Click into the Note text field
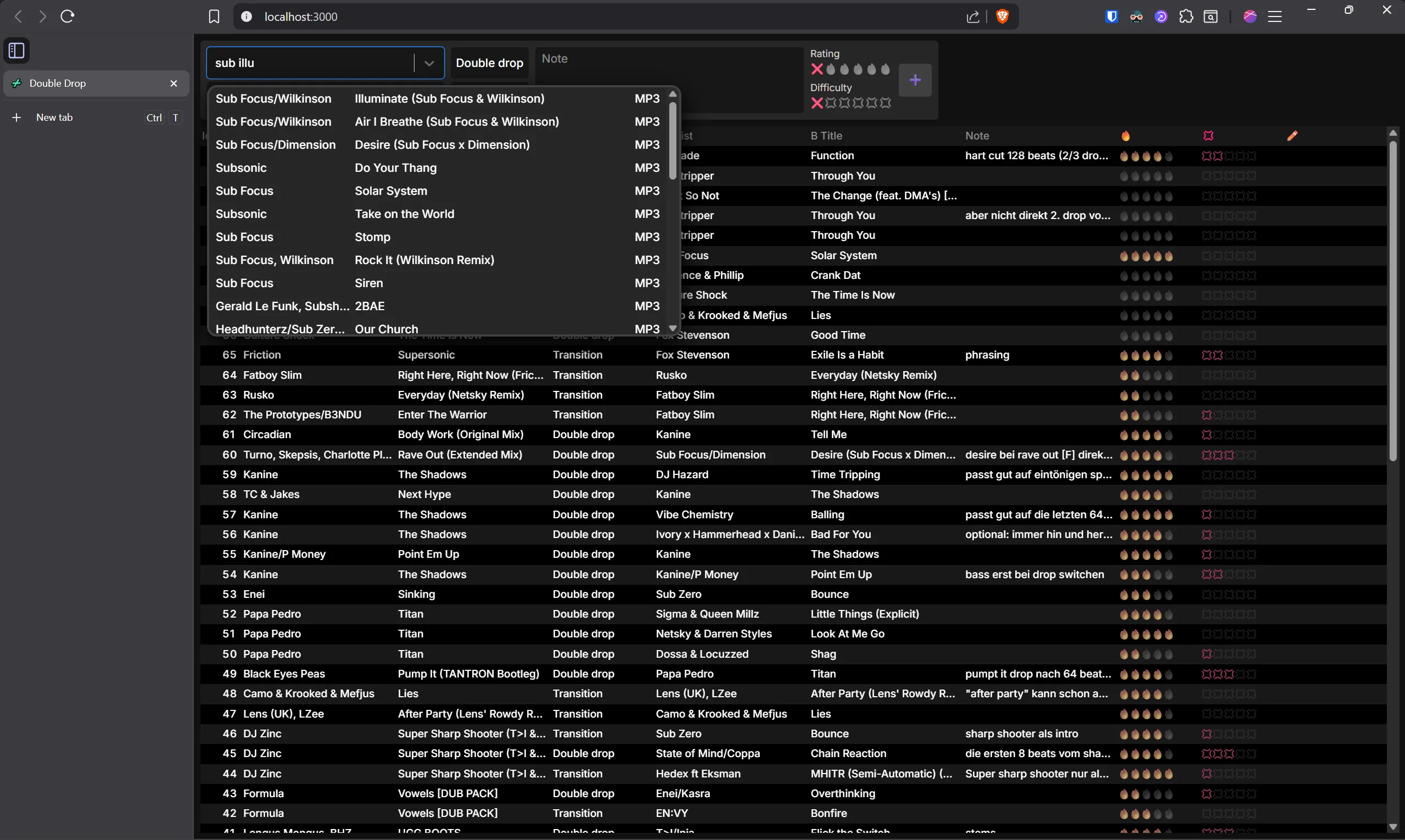This screenshot has height=840, width=1405. (x=669, y=79)
